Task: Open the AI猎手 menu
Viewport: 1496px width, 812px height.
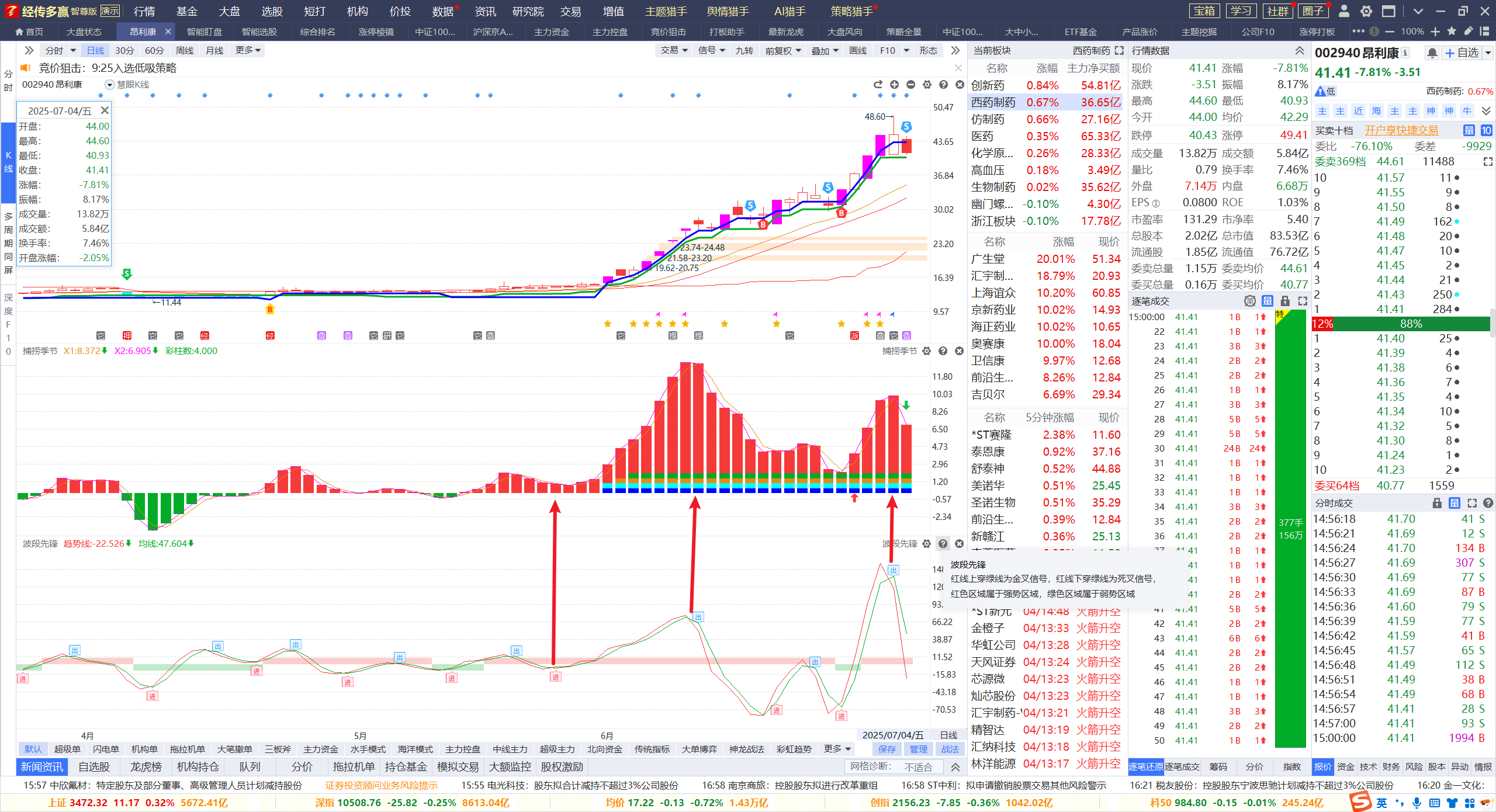Action: [789, 11]
